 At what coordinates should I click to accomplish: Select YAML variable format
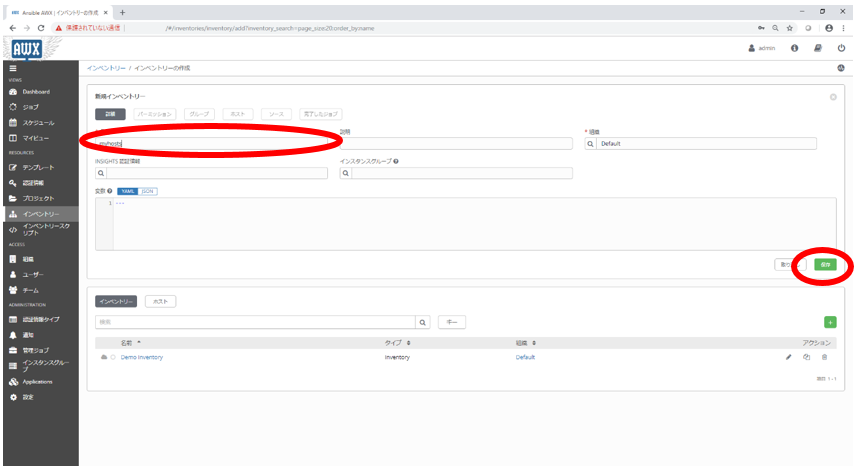(128, 190)
